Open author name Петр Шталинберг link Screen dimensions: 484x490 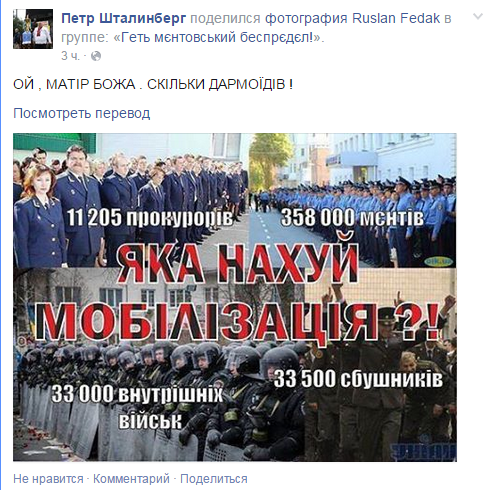coord(124,18)
